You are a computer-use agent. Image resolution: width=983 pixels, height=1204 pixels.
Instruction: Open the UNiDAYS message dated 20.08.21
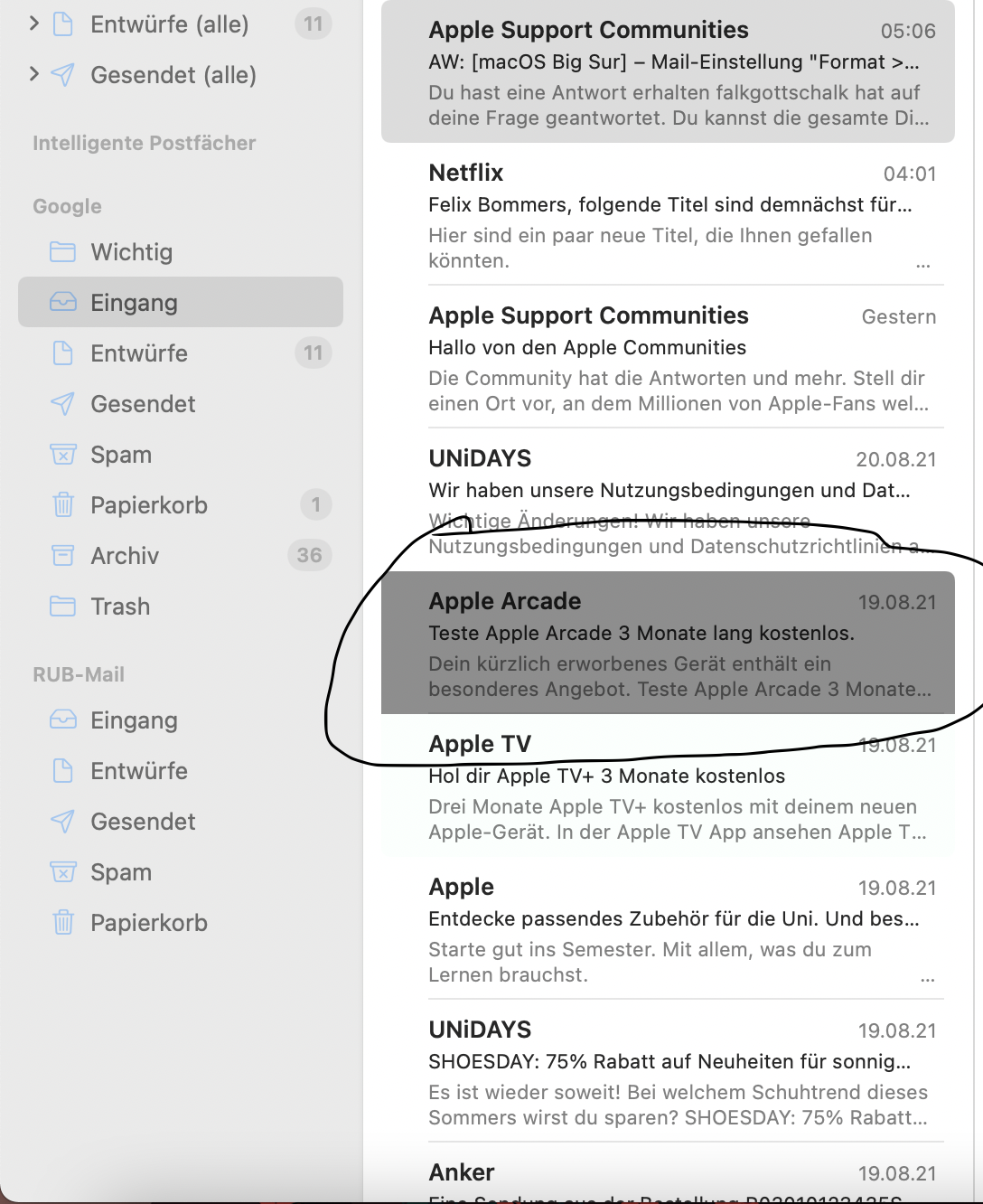coord(668,500)
